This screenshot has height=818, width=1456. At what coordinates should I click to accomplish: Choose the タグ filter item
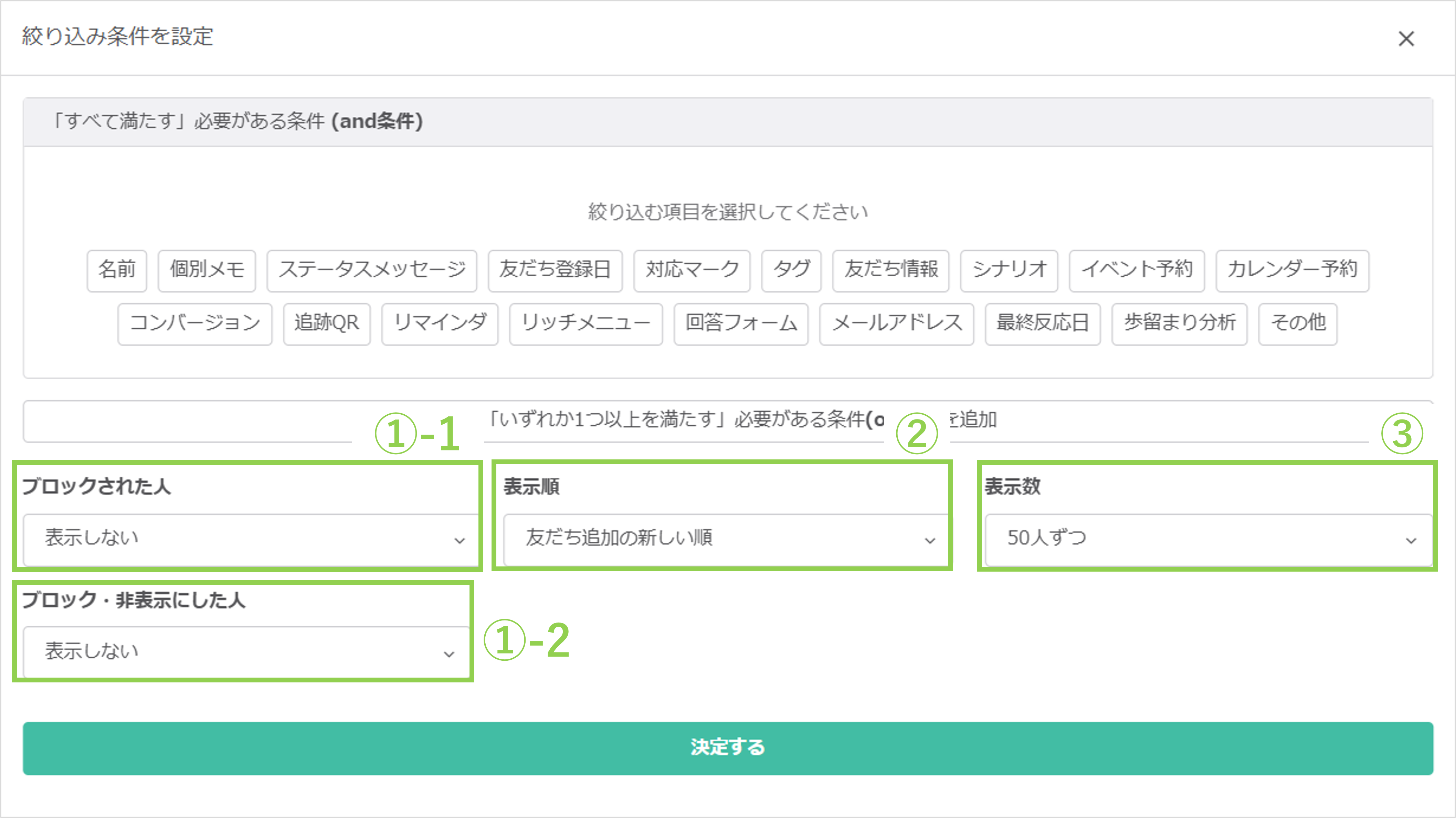pos(791,270)
